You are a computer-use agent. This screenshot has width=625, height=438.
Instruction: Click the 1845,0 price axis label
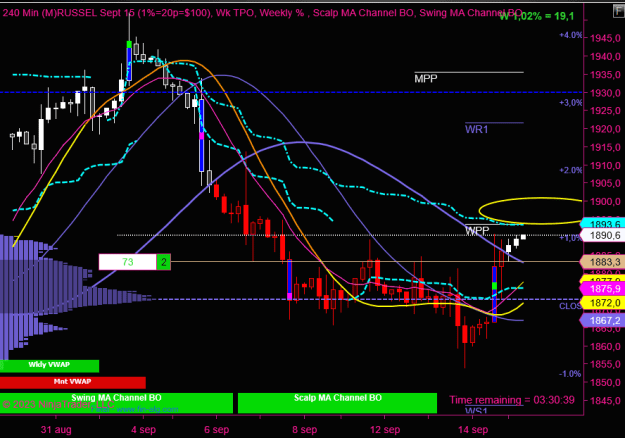pos(605,401)
